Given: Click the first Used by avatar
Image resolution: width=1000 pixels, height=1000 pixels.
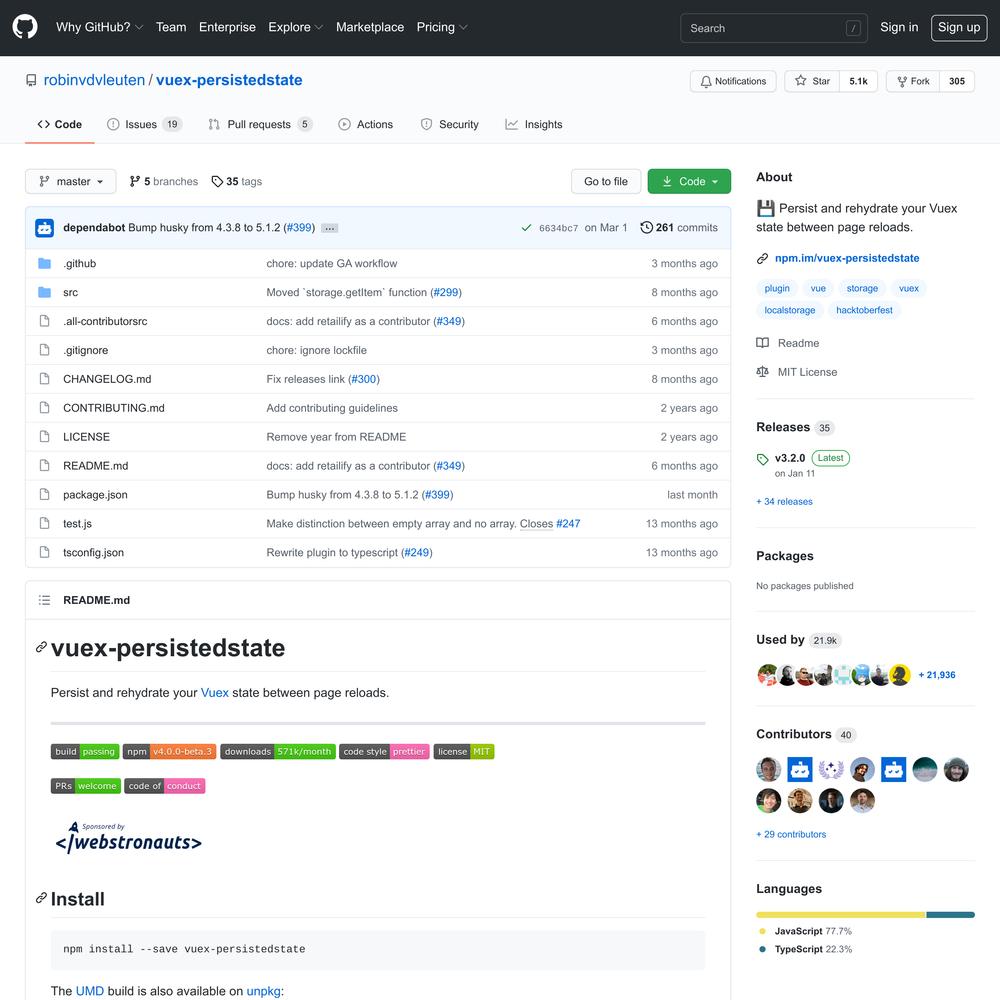Looking at the screenshot, I should point(767,675).
